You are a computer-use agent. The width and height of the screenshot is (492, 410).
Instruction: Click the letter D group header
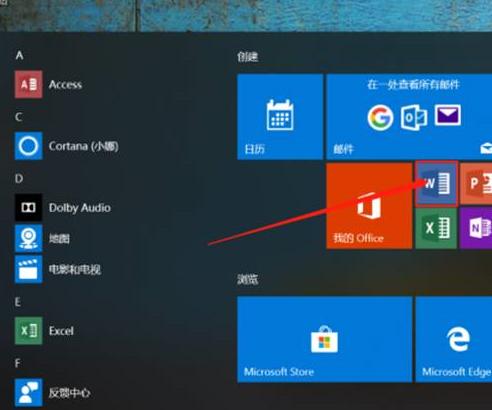(x=19, y=179)
